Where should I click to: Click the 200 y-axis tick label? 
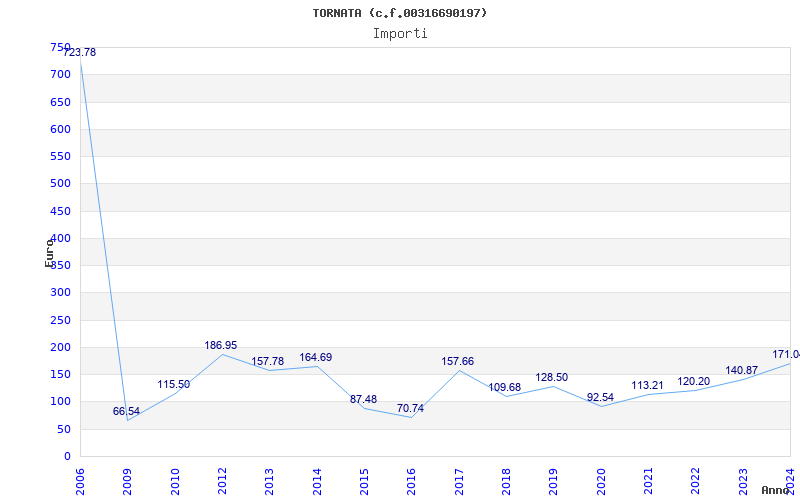pos(60,347)
